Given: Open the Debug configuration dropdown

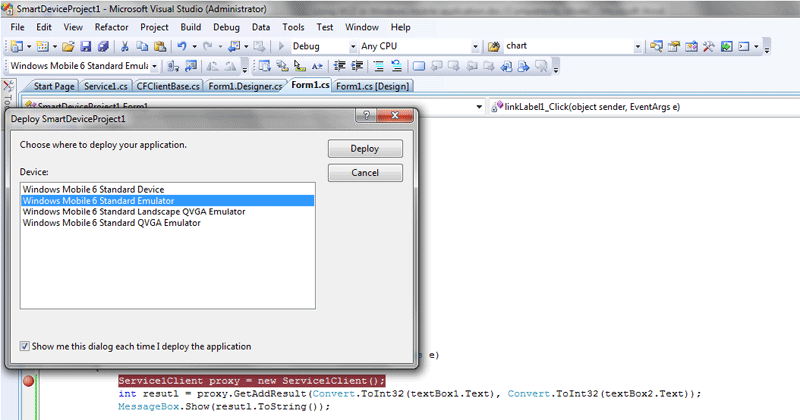Looking at the screenshot, I should click(x=353, y=46).
